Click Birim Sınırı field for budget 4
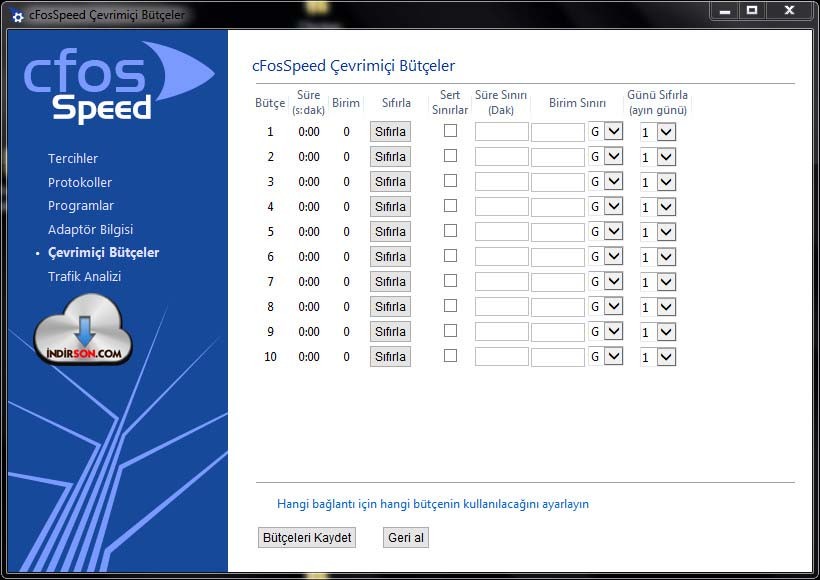This screenshot has height=580, width=820. (557, 207)
